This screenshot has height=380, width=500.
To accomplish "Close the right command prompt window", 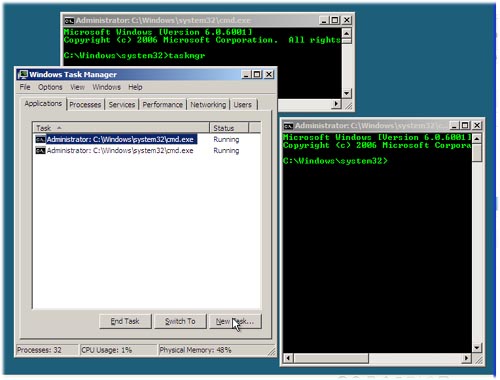I will coord(477,125).
